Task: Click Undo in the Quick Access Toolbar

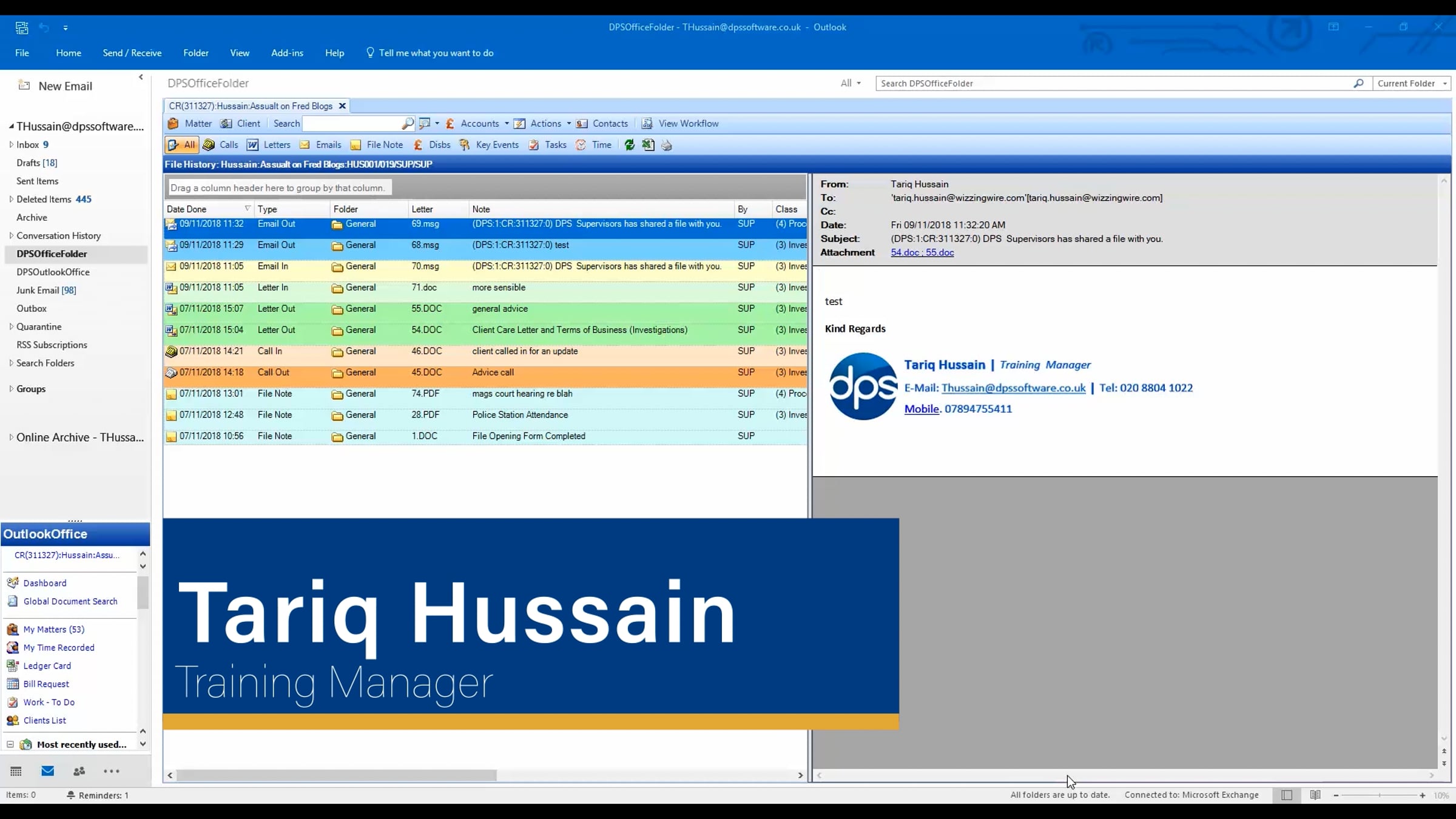Action: click(x=44, y=27)
